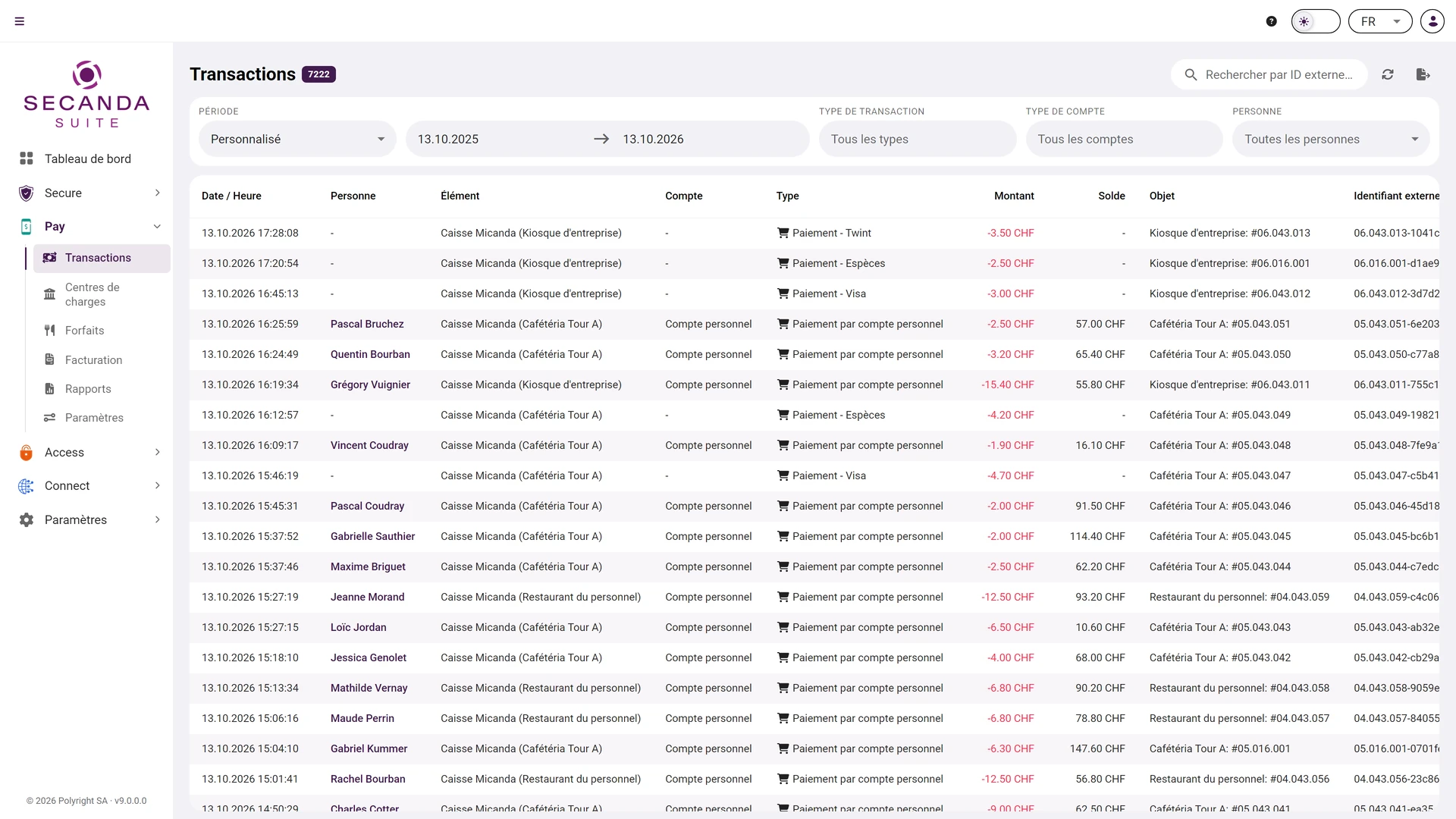Open the Forfaits sidebar item

102,331
